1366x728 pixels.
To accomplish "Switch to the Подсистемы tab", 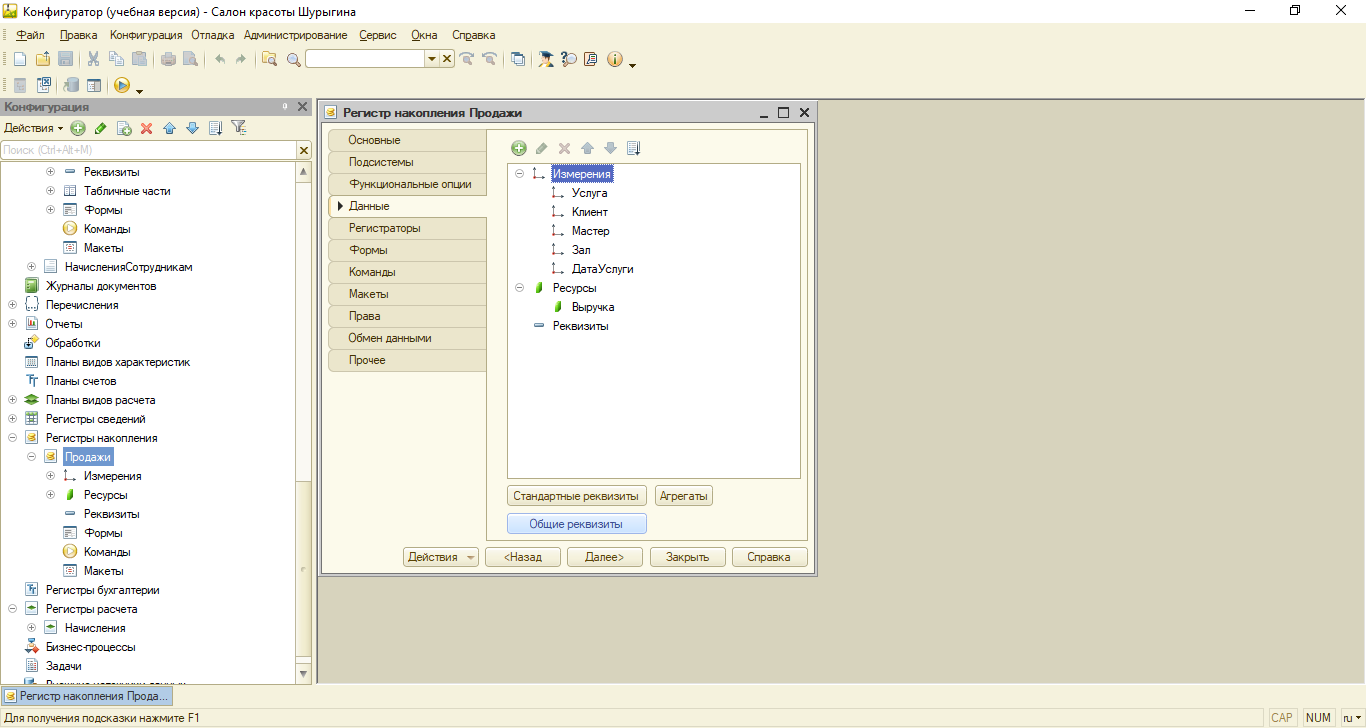I will 407,162.
